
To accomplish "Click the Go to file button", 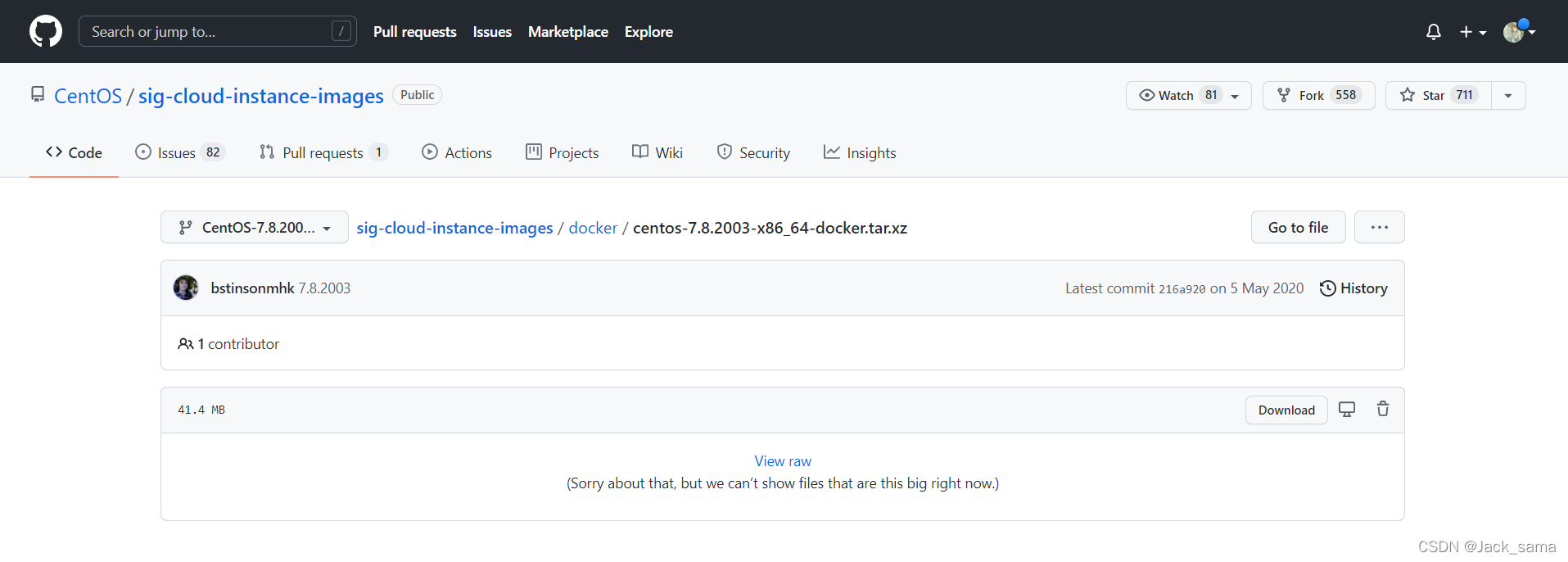I will [1298, 227].
